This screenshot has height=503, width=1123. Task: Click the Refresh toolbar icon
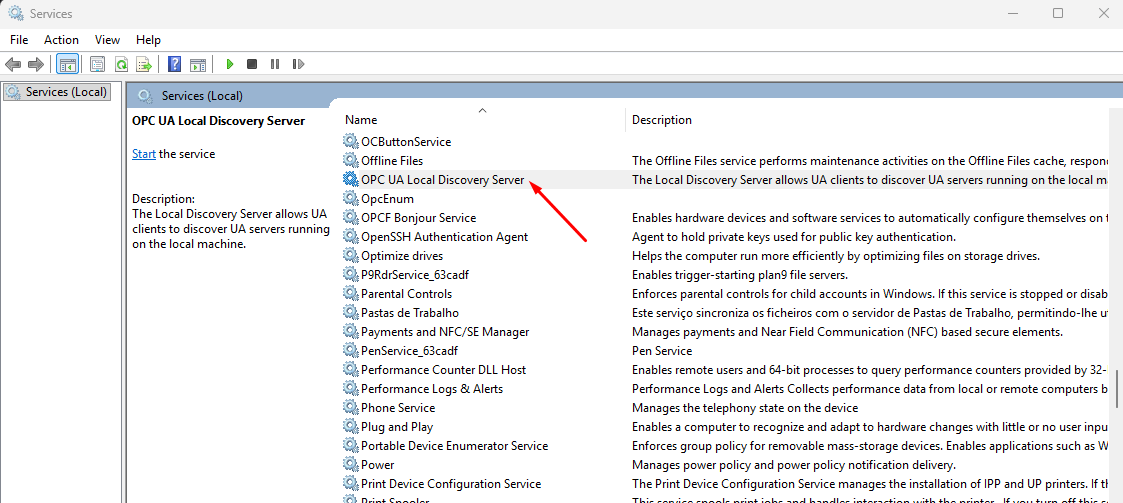(x=121, y=64)
